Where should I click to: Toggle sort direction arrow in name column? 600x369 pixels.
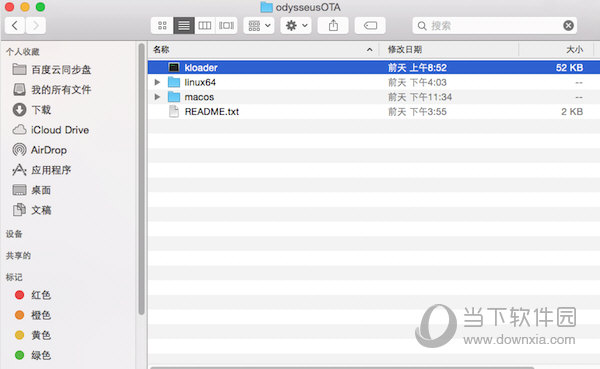369,50
